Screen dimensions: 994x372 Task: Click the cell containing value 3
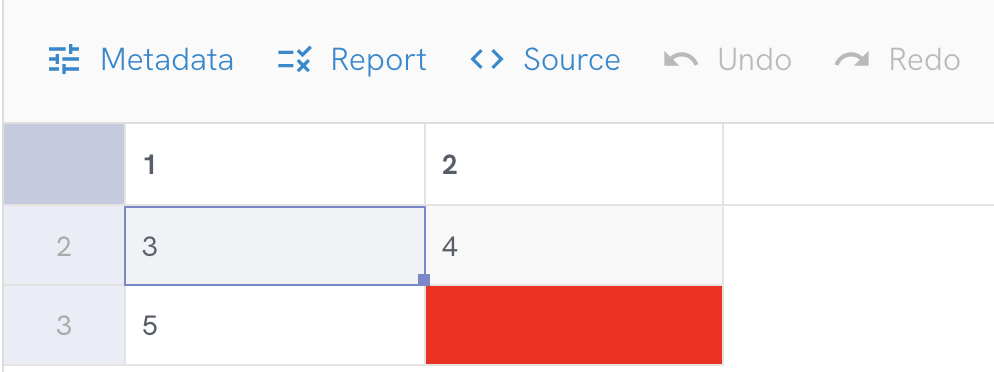(x=275, y=246)
